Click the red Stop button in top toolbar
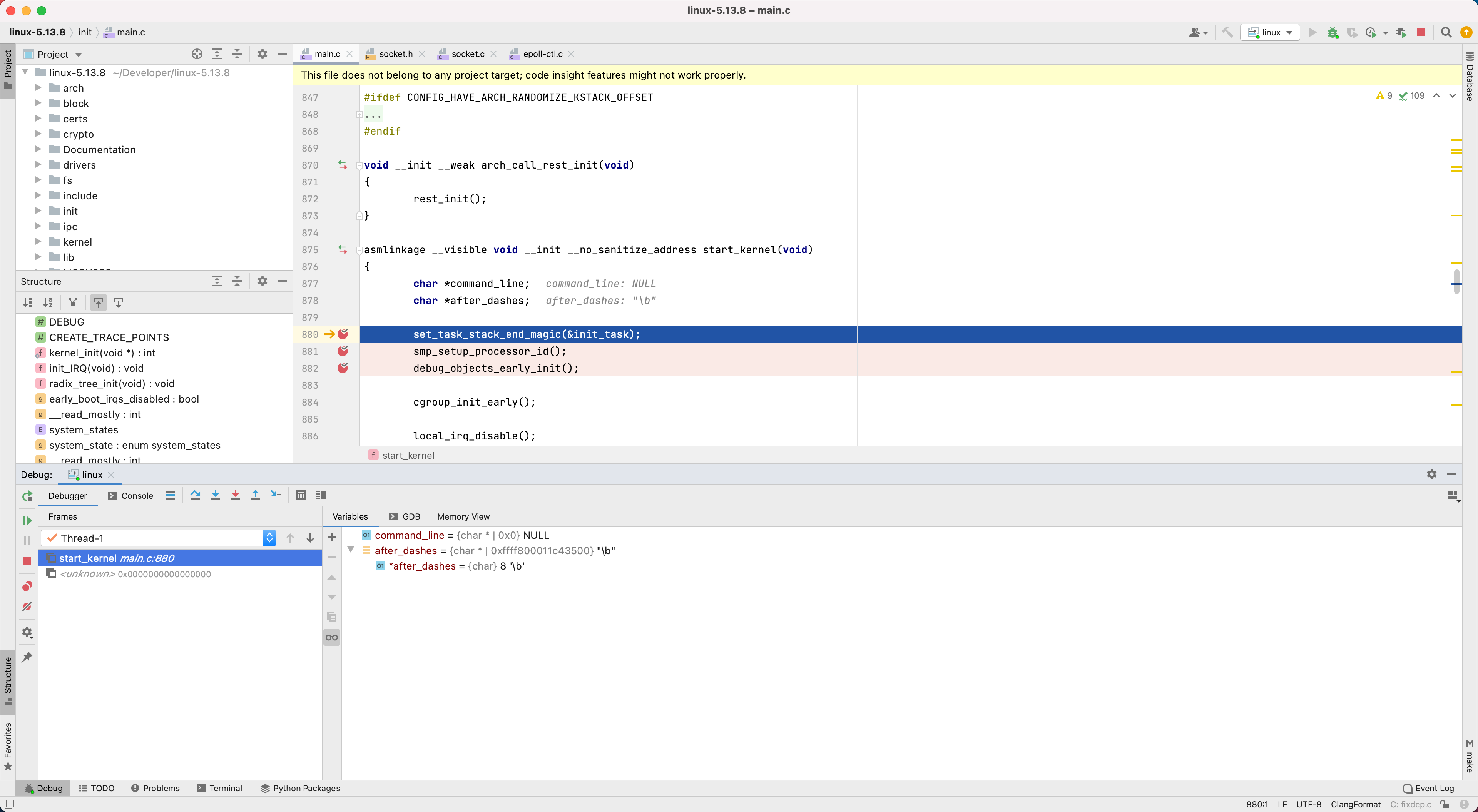The width and height of the screenshot is (1478, 812). pyautogui.click(x=1421, y=32)
